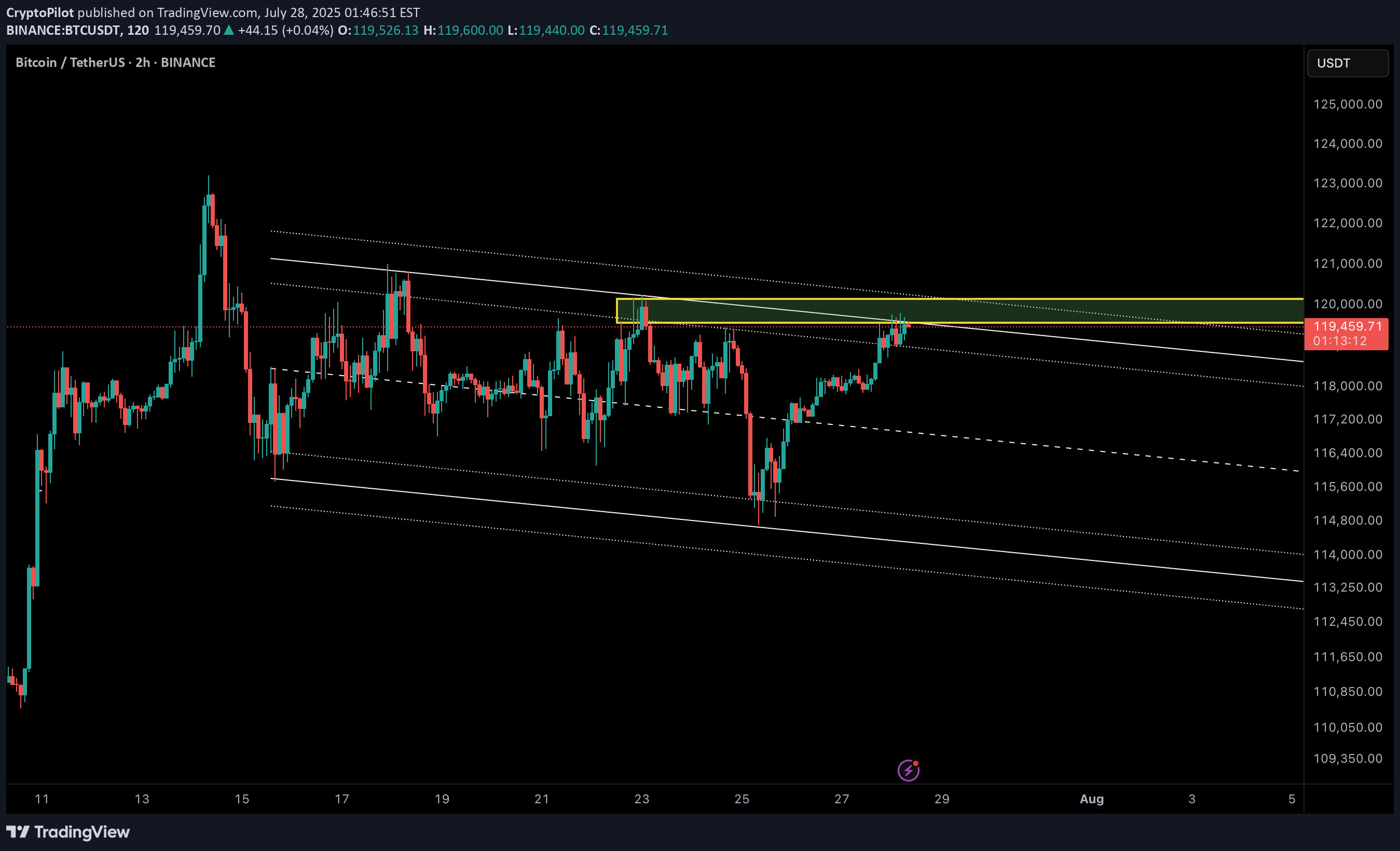Click the purple lightning event icon
The height and width of the screenshot is (851, 1400).
908,771
